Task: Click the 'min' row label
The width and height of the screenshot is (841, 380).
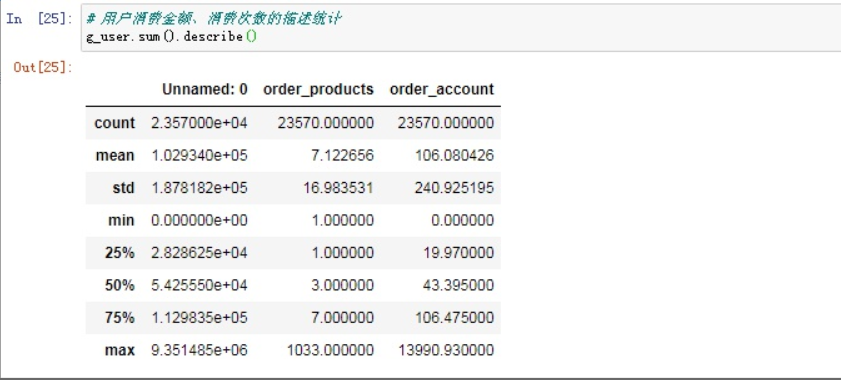Action: click(121, 220)
